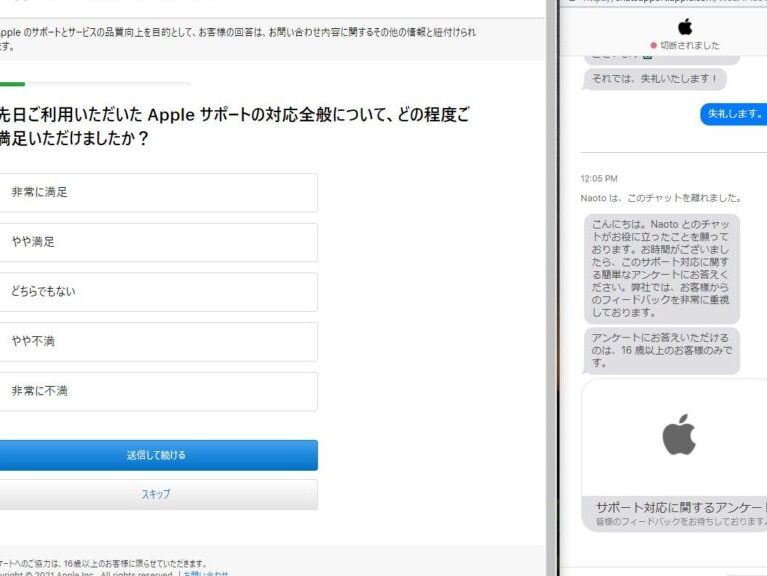Click the Naoto は、このチャットを離れました notice

661,198
